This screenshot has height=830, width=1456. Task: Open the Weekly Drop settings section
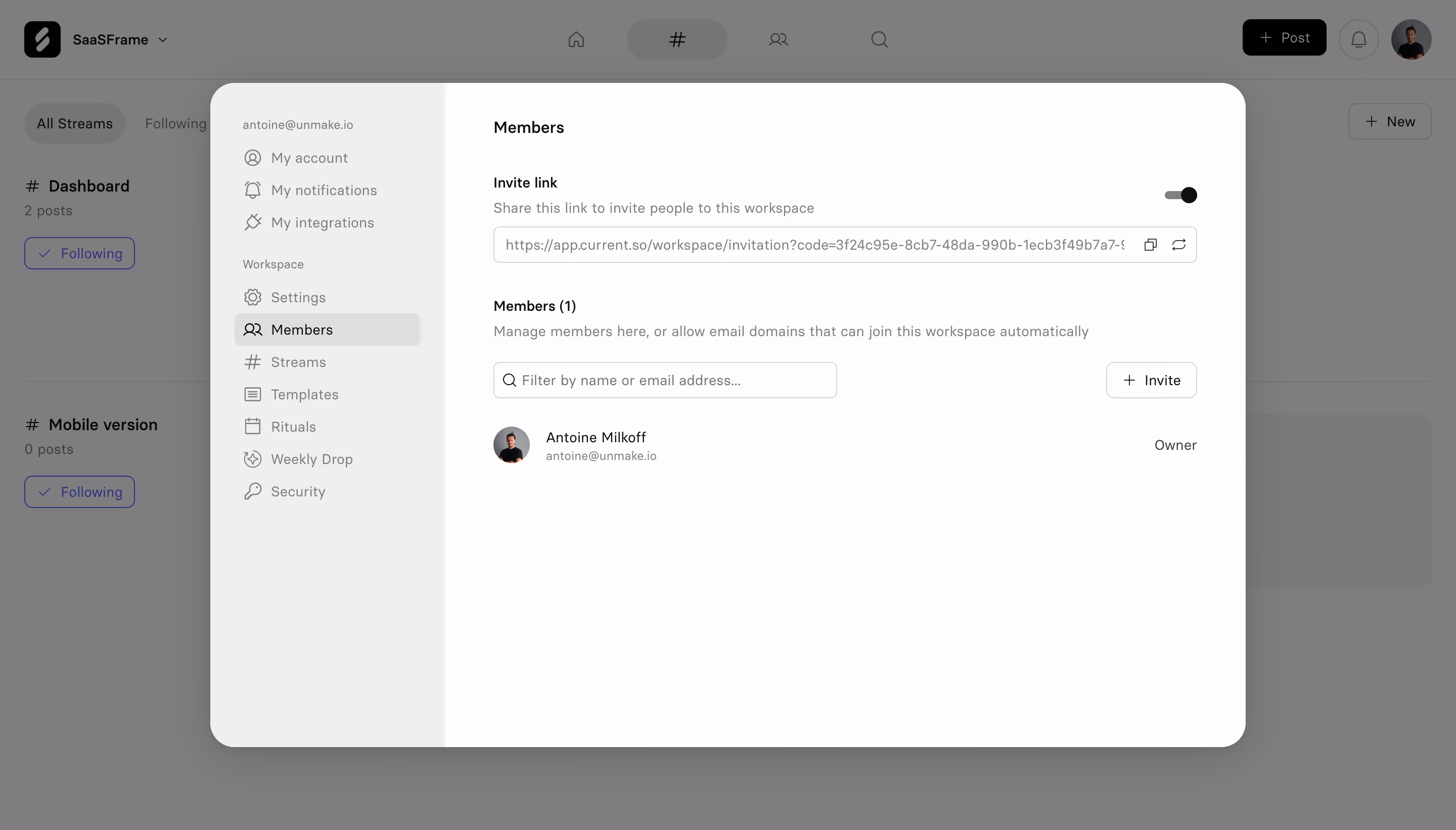point(327,459)
